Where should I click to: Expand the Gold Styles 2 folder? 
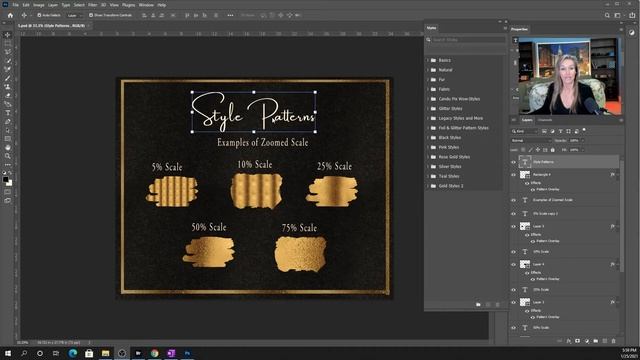(x=428, y=186)
